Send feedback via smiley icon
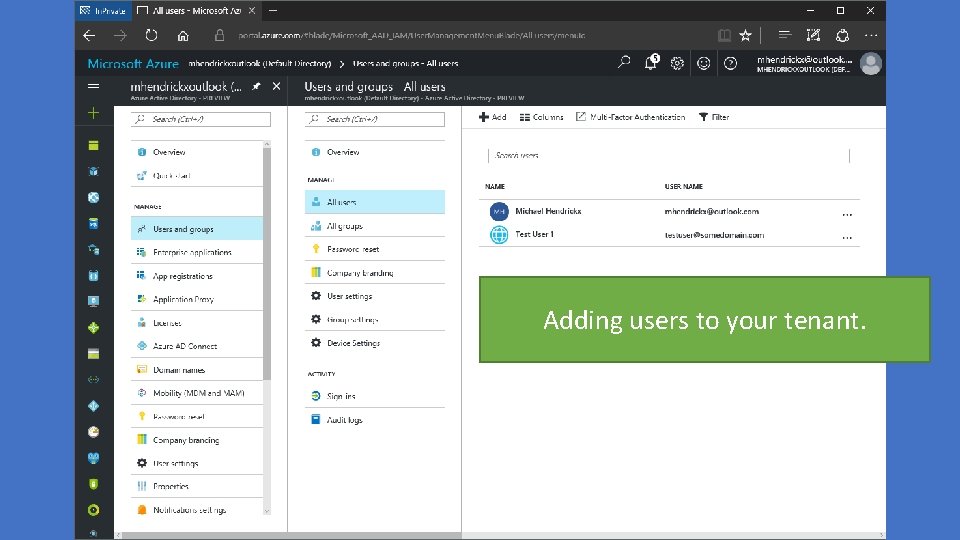Screen dimensions: 960x540 tap(703, 63)
